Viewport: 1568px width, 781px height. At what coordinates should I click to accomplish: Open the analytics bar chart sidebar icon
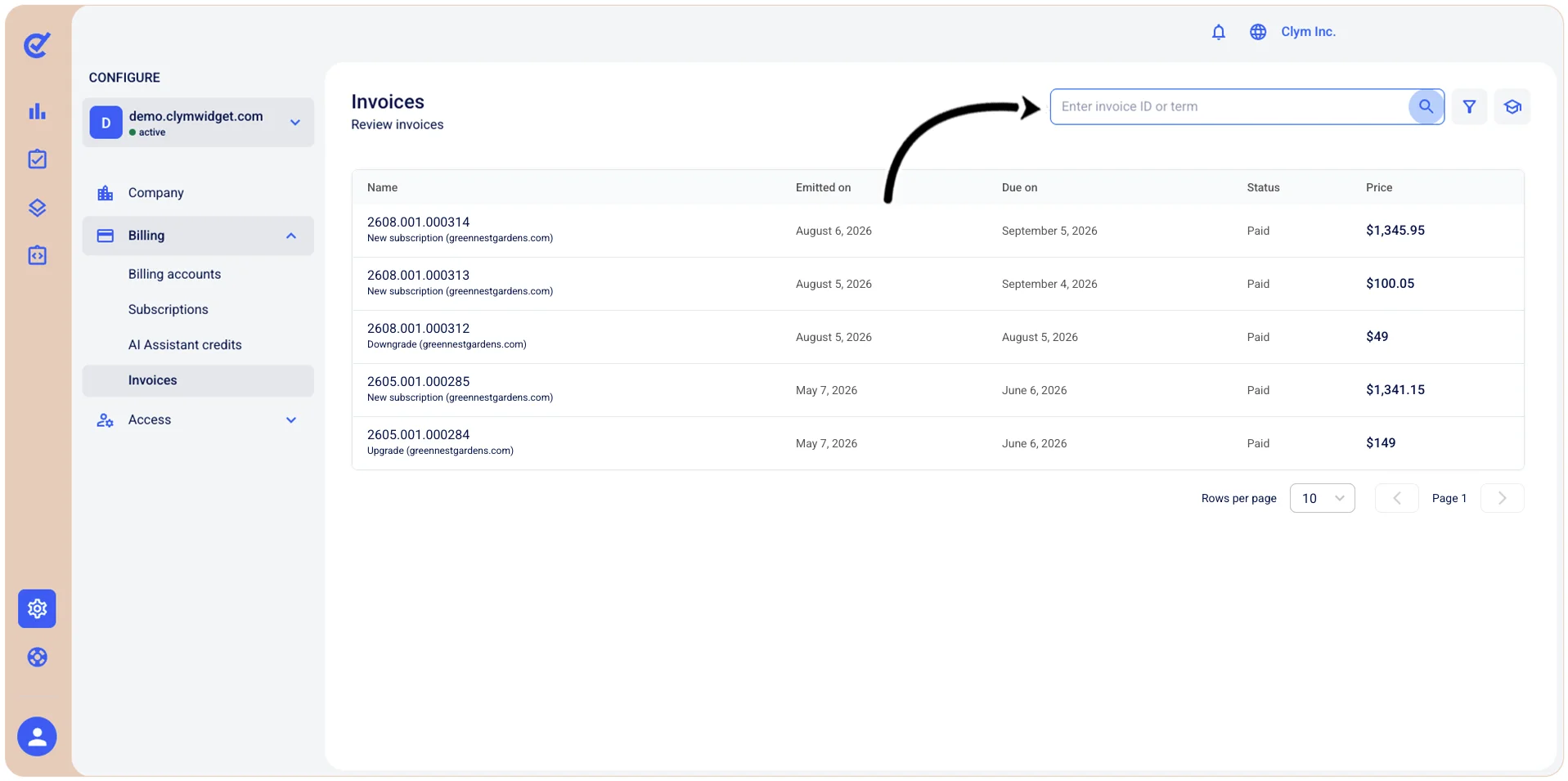(37, 111)
